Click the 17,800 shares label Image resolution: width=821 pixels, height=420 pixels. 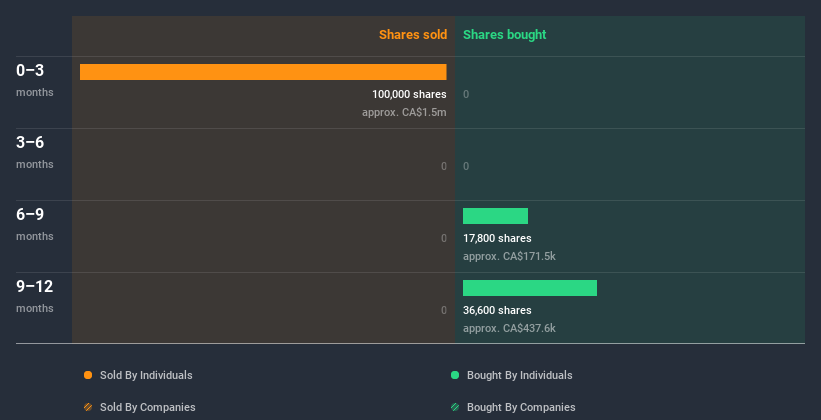[497, 238]
